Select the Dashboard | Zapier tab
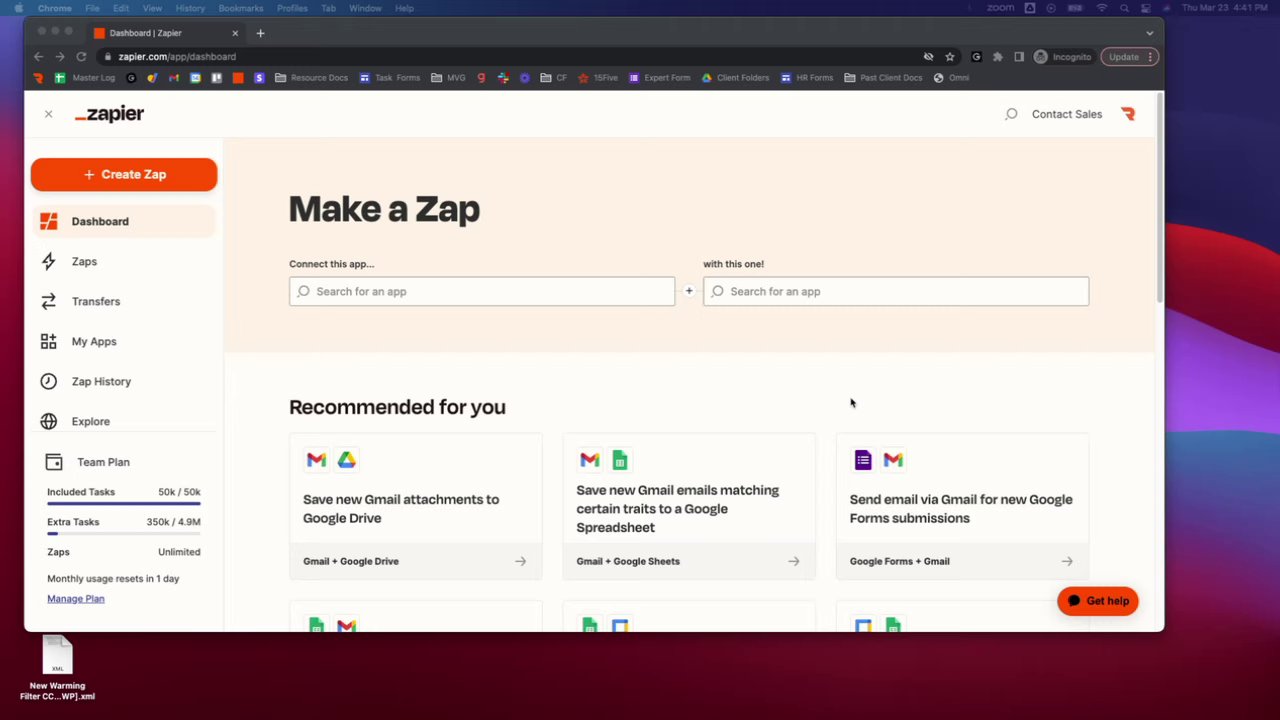Image resolution: width=1280 pixels, height=720 pixels. point(166,33)
